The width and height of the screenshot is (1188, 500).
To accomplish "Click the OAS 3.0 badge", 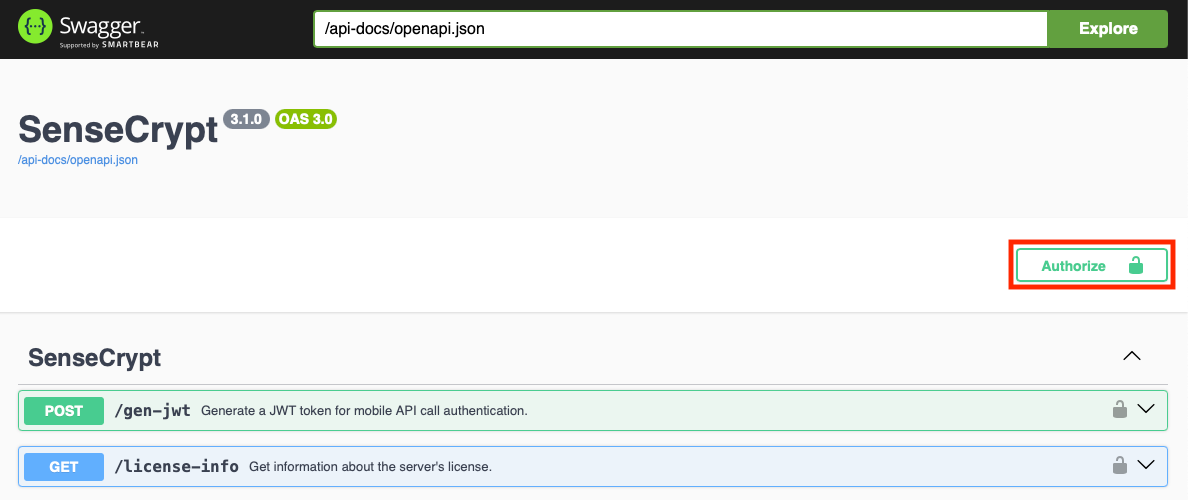I will (306, 119).
